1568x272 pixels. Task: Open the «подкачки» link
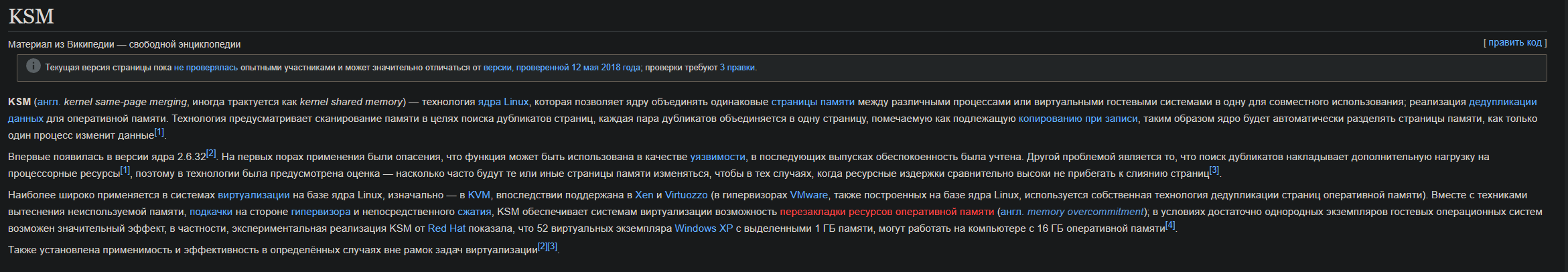click(x=211, y=212)
